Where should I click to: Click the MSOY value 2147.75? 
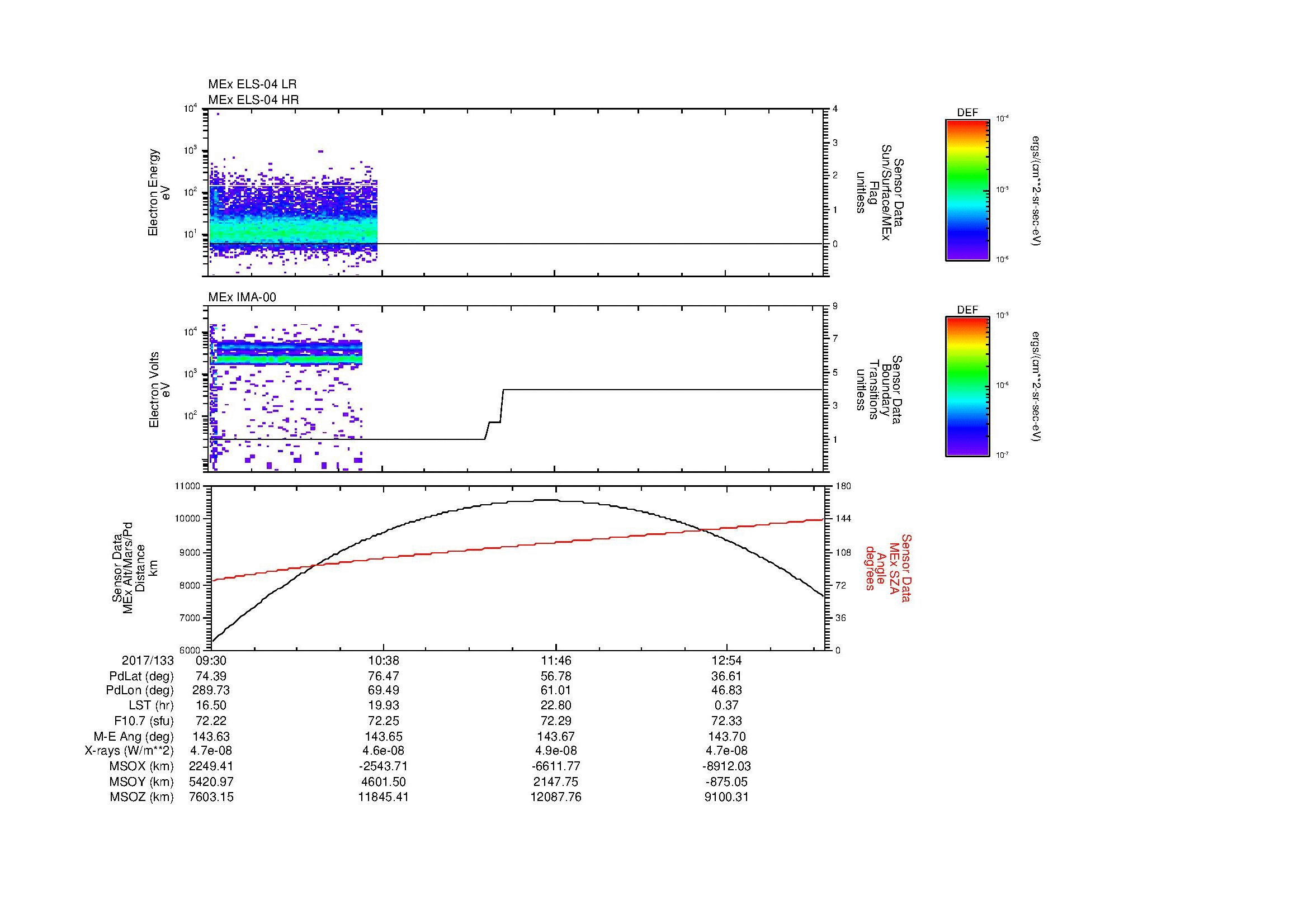coord(556,781)
